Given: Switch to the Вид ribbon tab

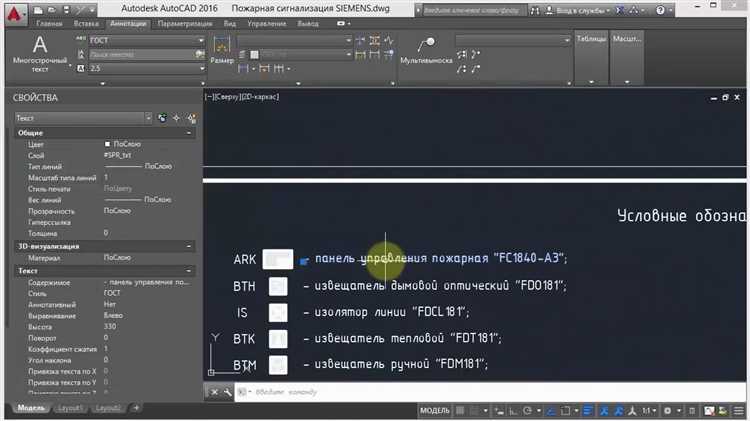Looking at the screenshot, I should [230, 23].
